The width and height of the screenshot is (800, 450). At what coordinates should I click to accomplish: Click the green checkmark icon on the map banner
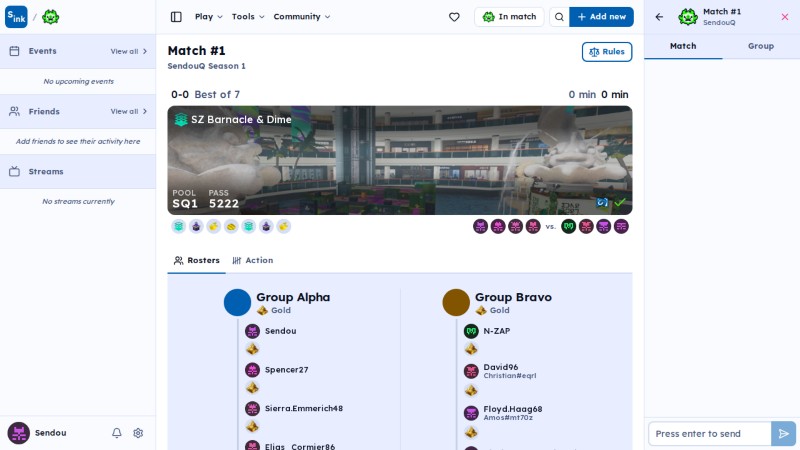click(619, 203)
